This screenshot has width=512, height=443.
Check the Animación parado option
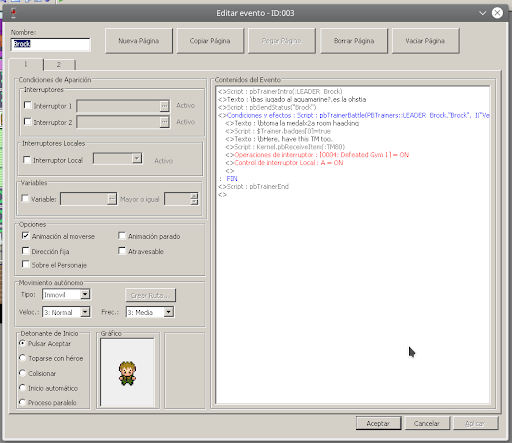click(122, 236)
